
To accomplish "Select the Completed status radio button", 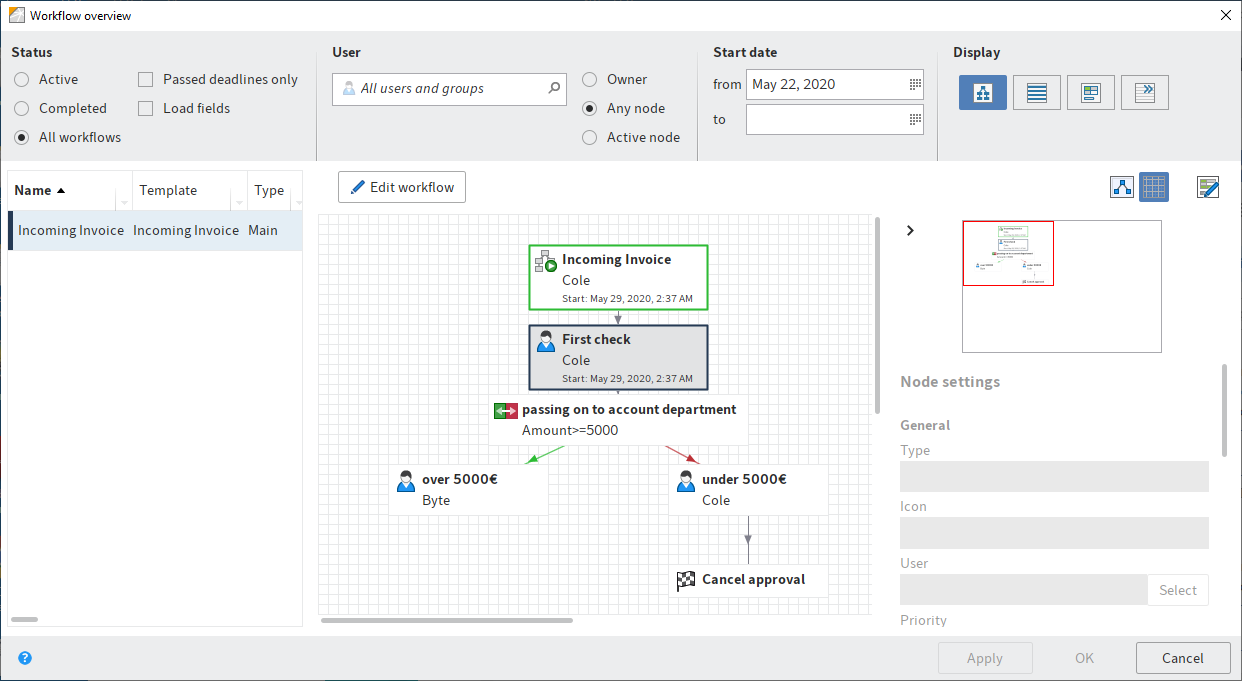I will pyautogui.click(x=22, y=108).
